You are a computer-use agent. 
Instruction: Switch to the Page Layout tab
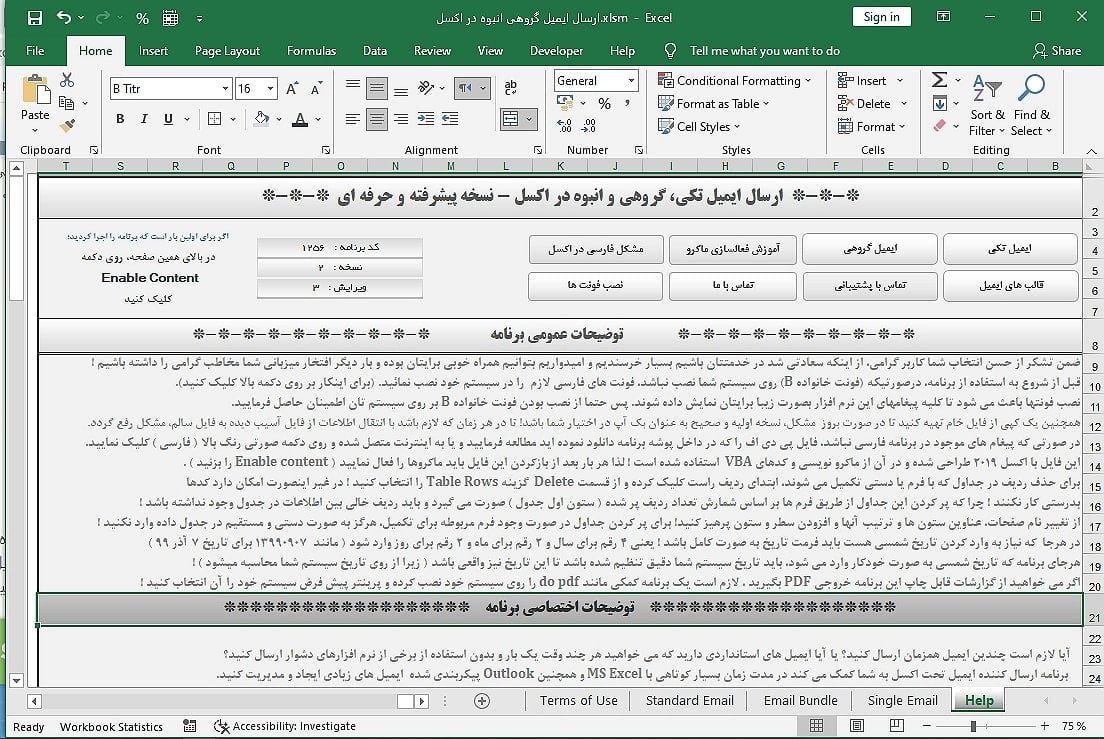click(x=227, y=51)
